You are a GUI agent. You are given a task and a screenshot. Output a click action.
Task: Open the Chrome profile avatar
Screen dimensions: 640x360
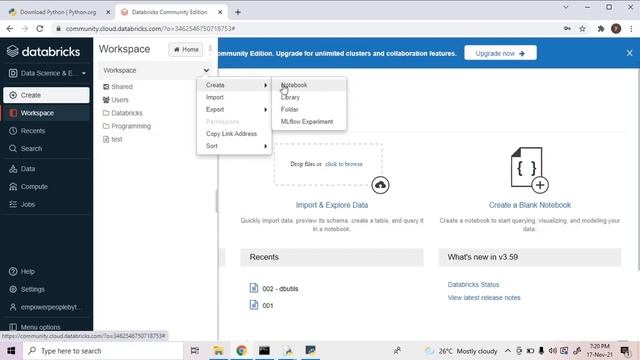tap(616, 29)
